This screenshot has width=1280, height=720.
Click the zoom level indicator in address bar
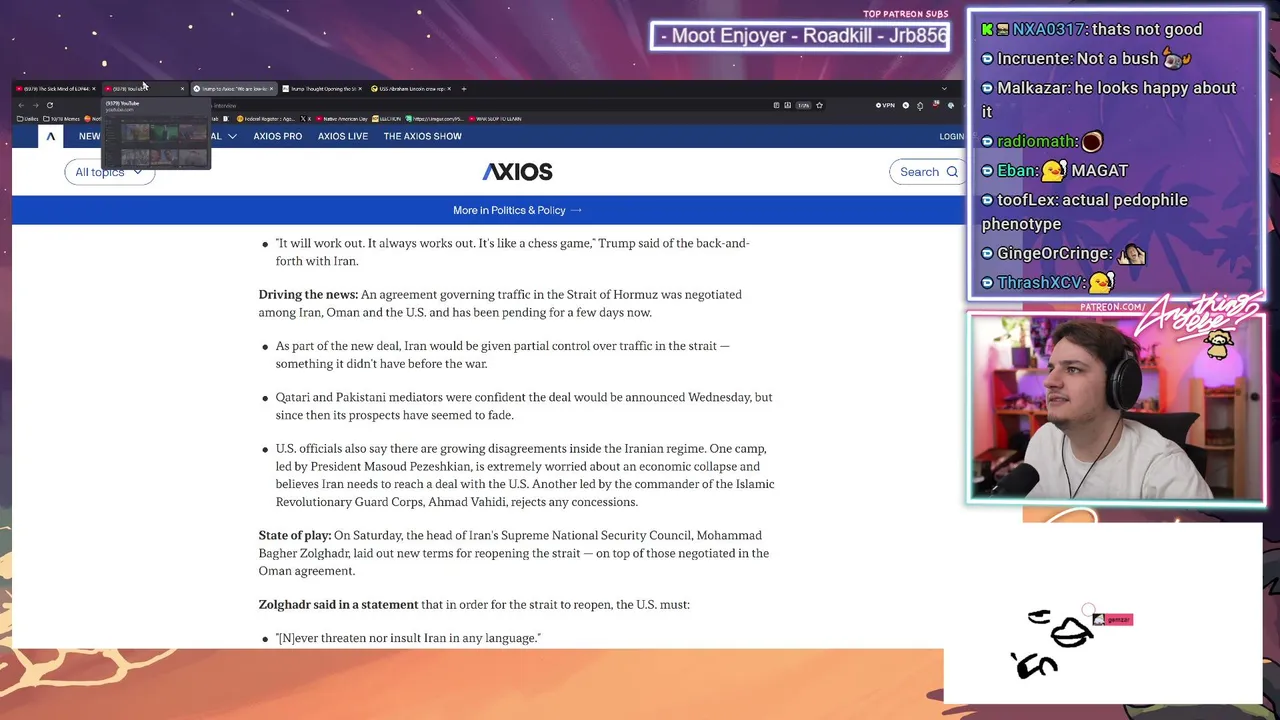pos(803,105)
